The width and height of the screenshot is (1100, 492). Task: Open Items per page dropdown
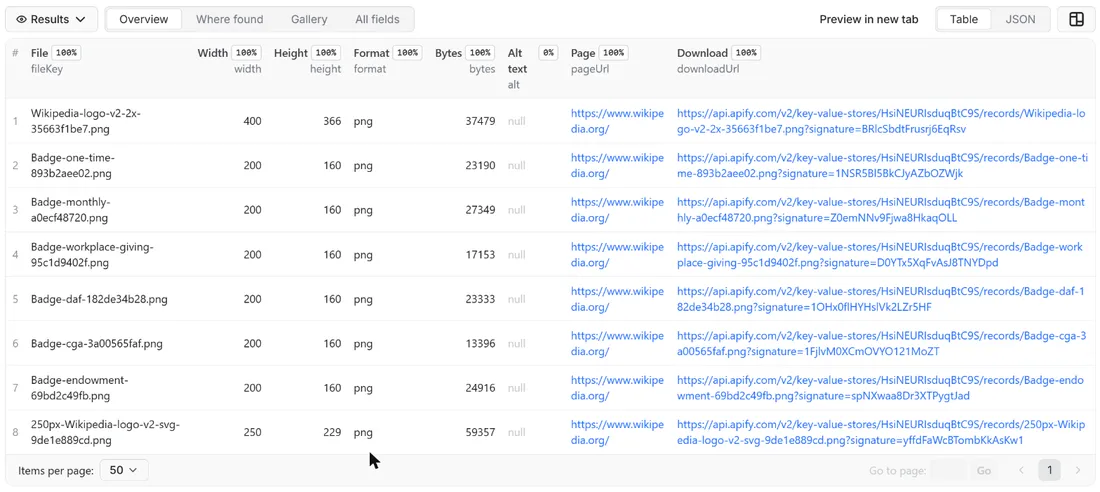124,470
